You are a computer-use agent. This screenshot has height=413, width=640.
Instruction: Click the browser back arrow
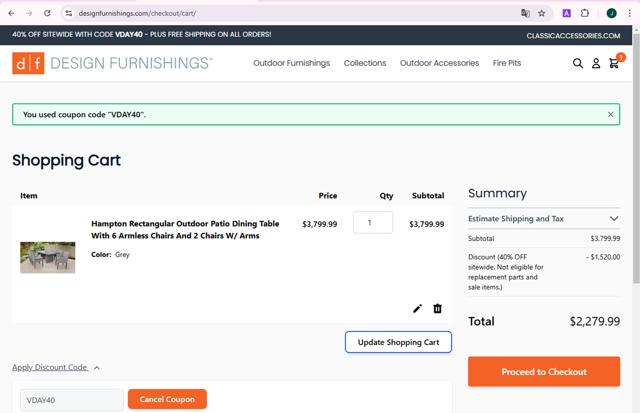click(x=11, y=13)
